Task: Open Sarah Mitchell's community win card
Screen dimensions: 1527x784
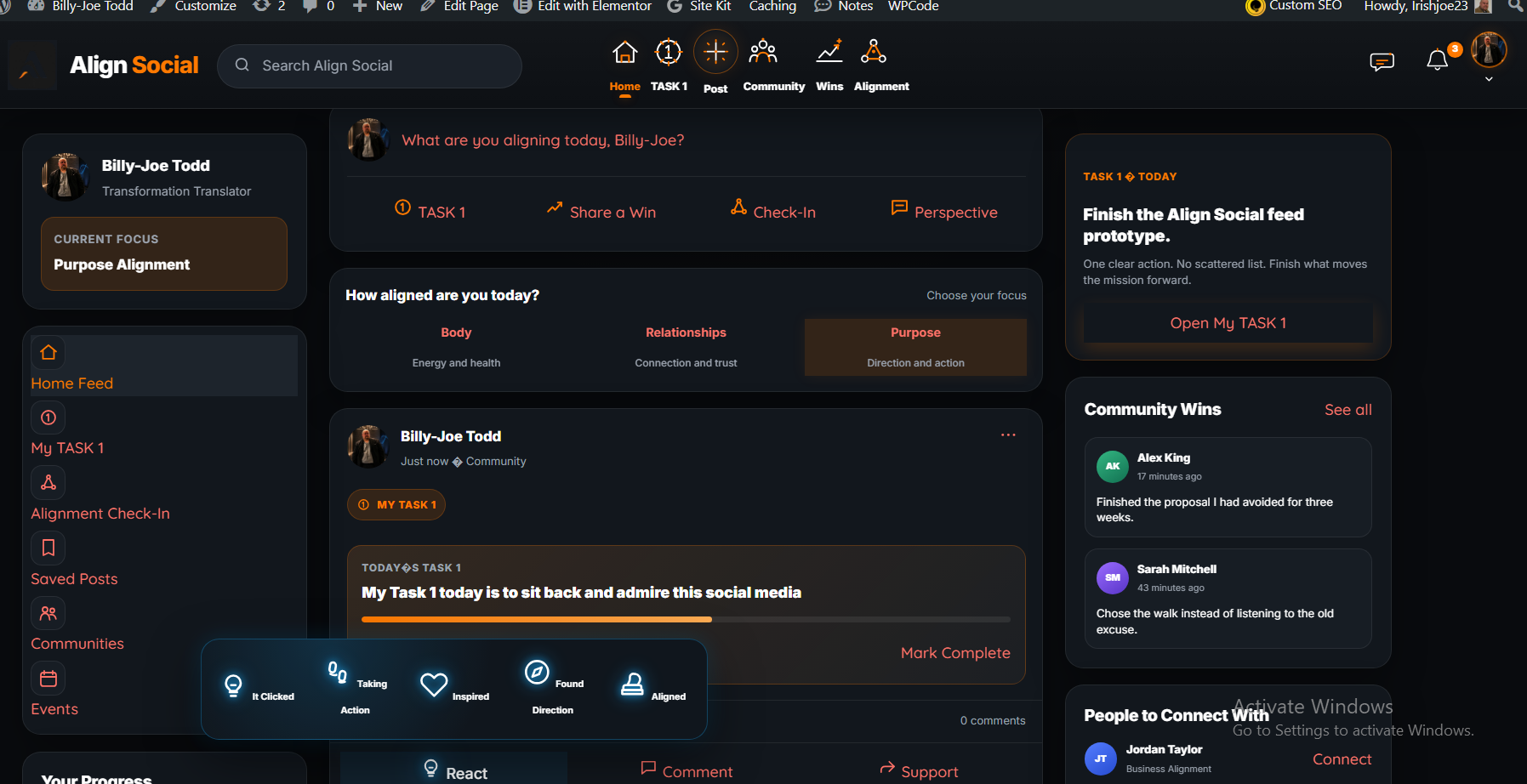Action: tap(1228, 599)
